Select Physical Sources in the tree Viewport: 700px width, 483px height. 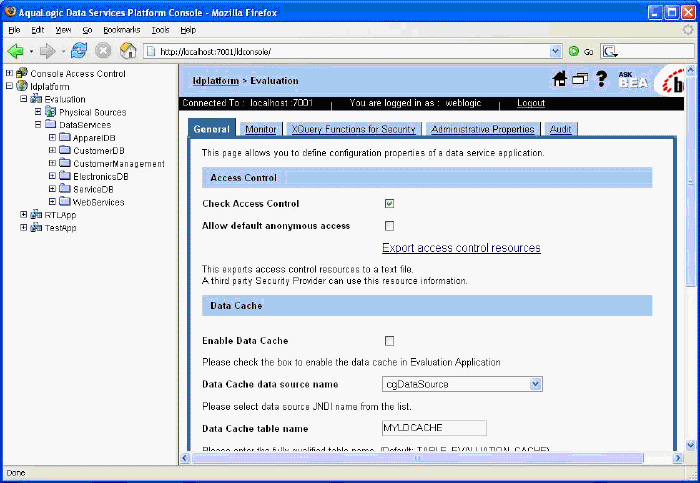(92, 112)
